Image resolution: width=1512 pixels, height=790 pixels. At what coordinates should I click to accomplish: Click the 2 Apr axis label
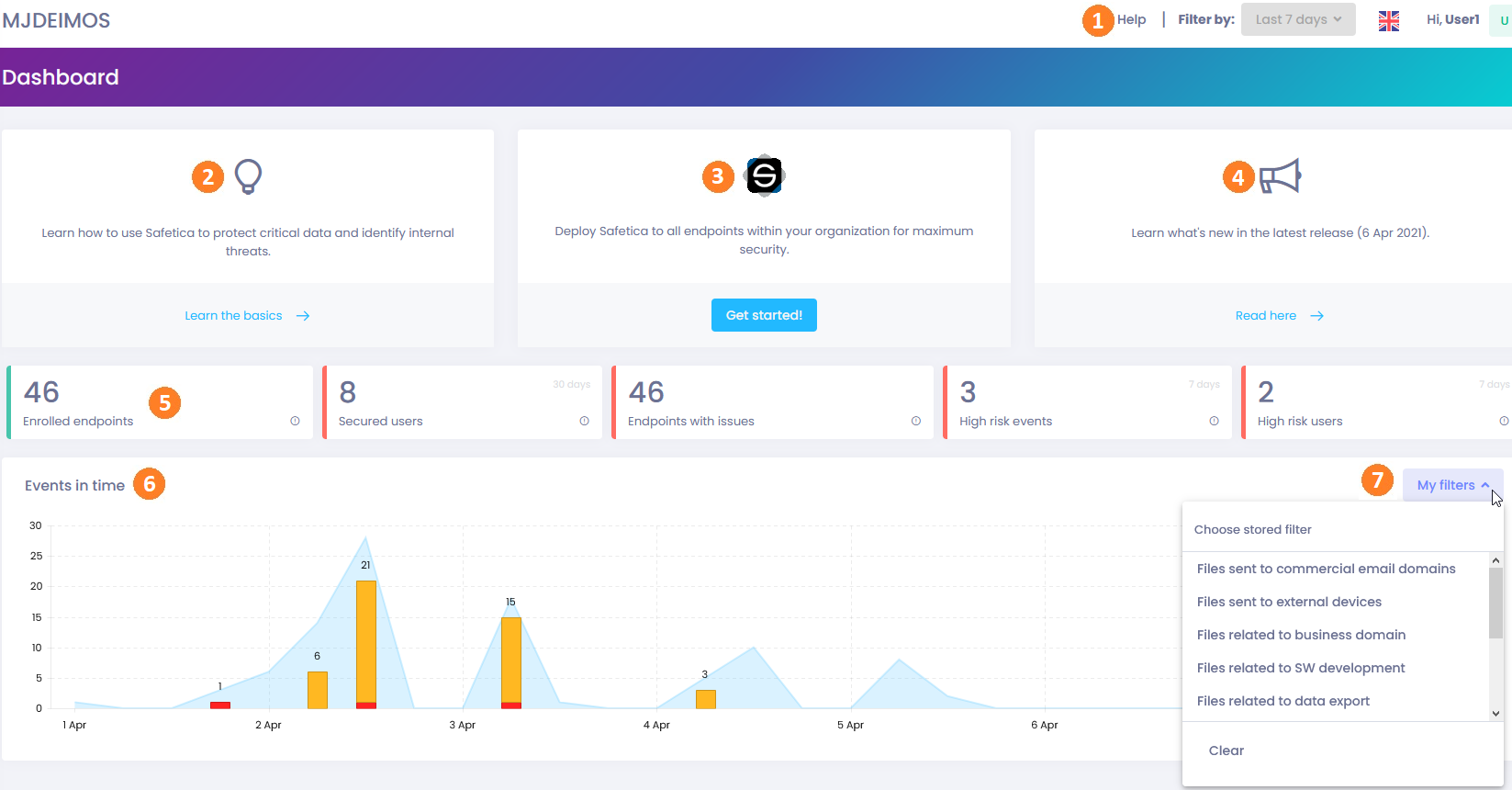pyautogui.click(x=268, y=725)
